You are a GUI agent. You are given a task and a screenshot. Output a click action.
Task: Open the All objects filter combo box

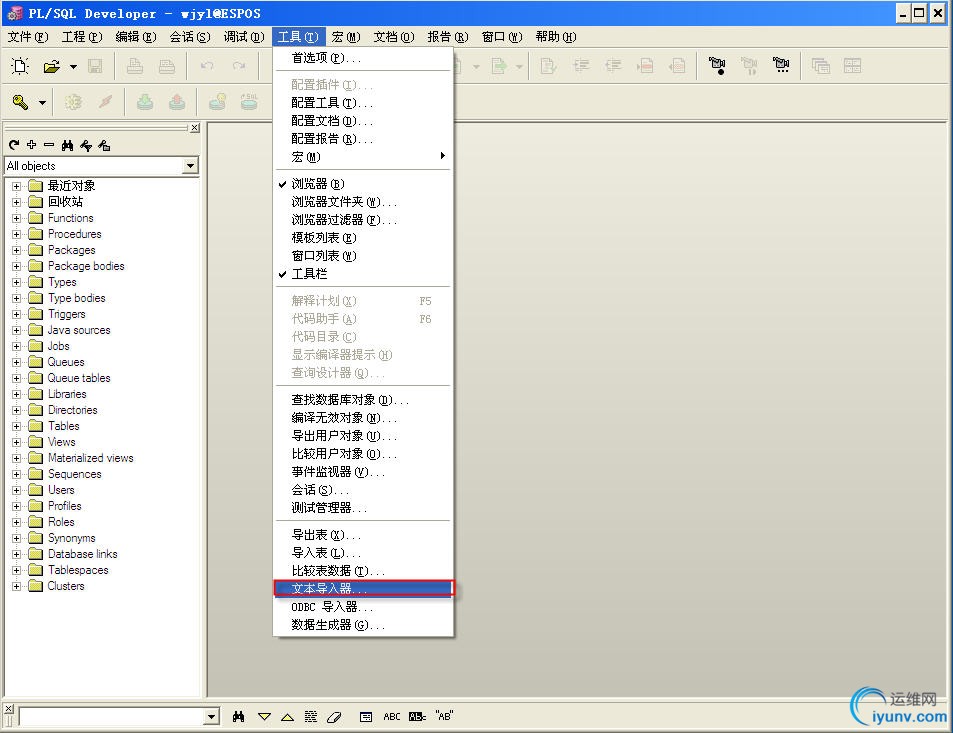[191, 165]
